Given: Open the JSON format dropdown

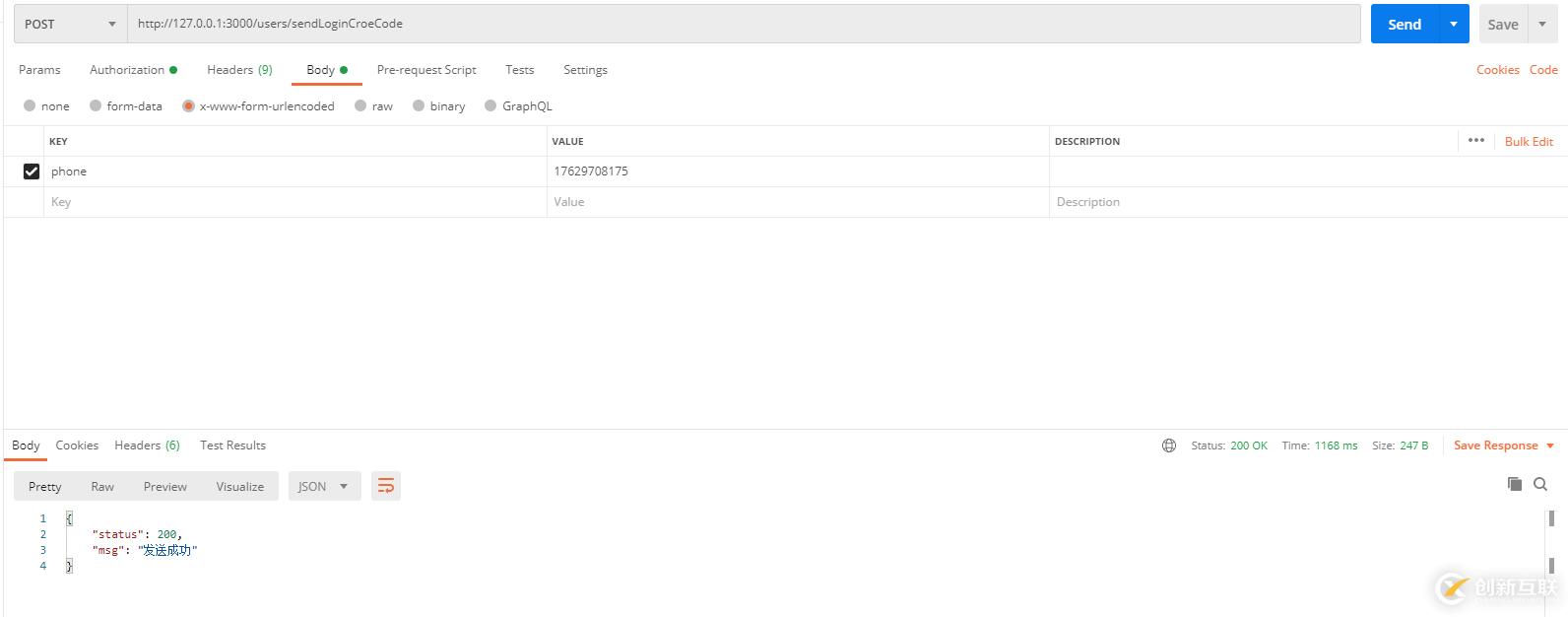Looking at the screenshot, I should coord(324,486).
